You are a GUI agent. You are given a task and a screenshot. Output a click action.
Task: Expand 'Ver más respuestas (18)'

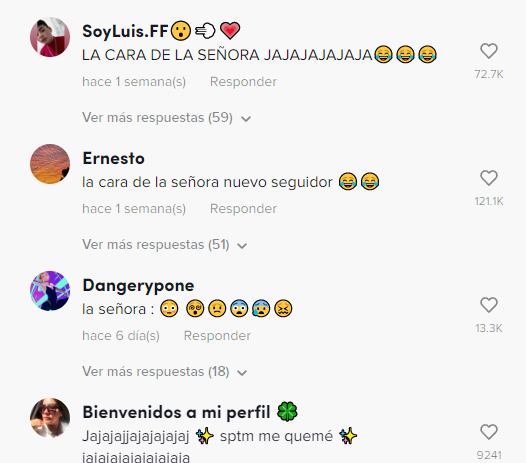tap(165, 372)
